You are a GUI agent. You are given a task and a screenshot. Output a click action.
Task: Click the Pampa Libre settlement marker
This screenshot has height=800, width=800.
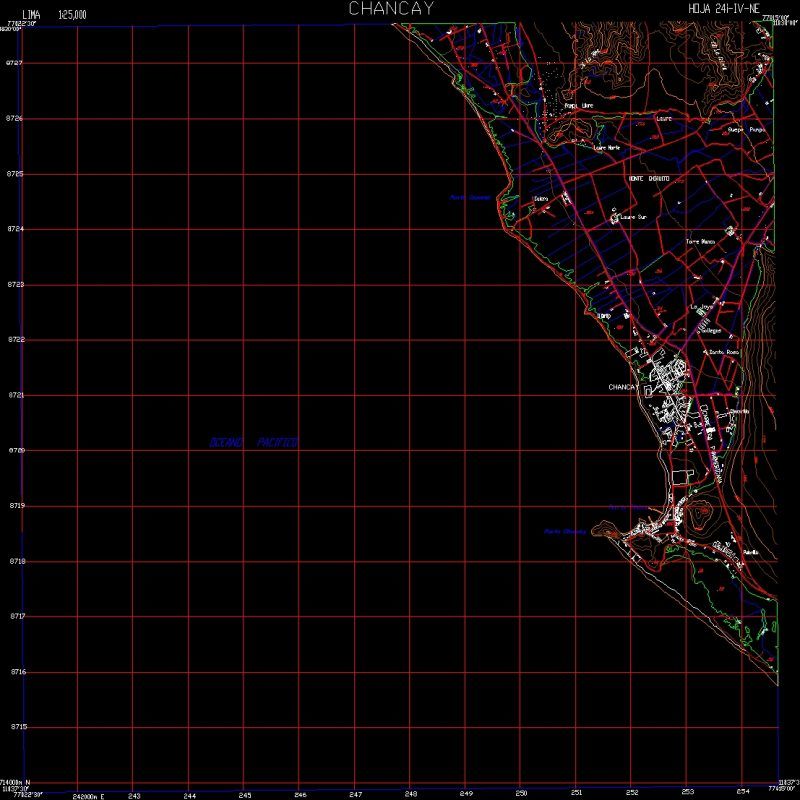(578, 105)
